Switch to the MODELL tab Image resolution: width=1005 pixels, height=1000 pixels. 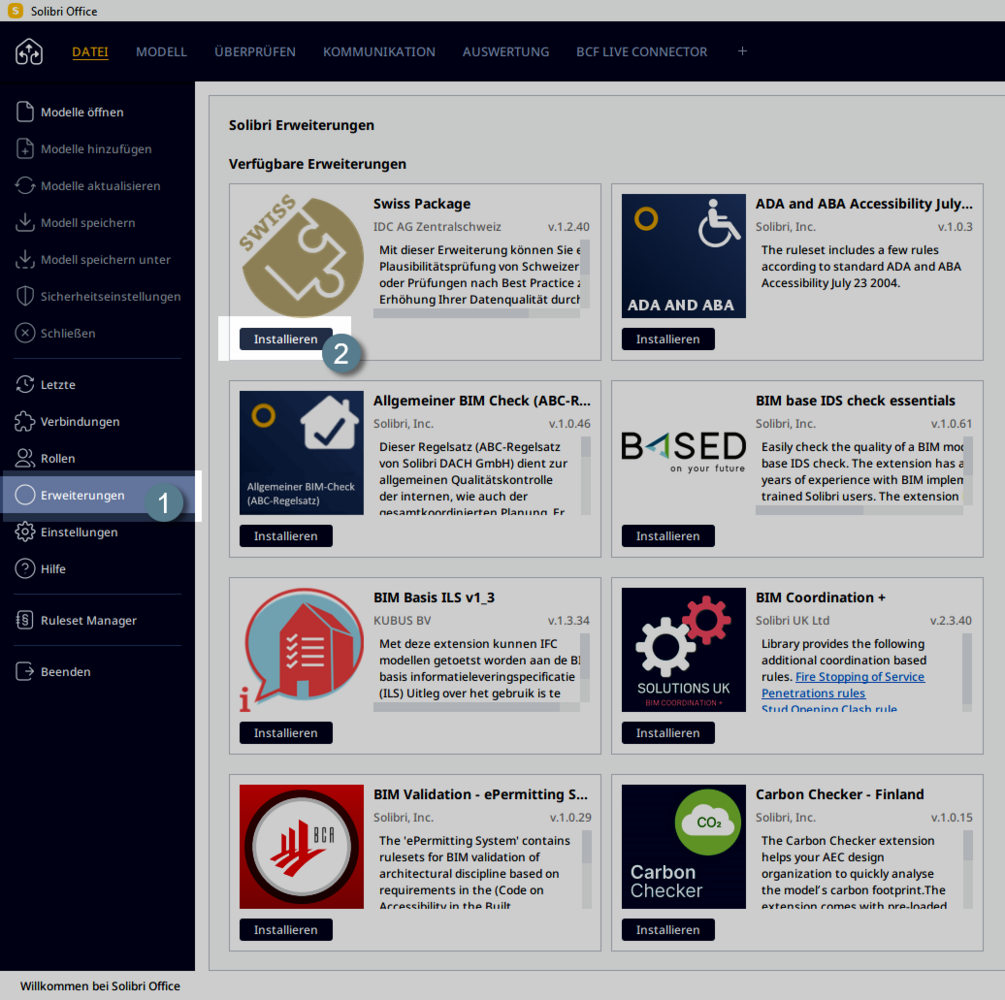click(x=161, y=52)
